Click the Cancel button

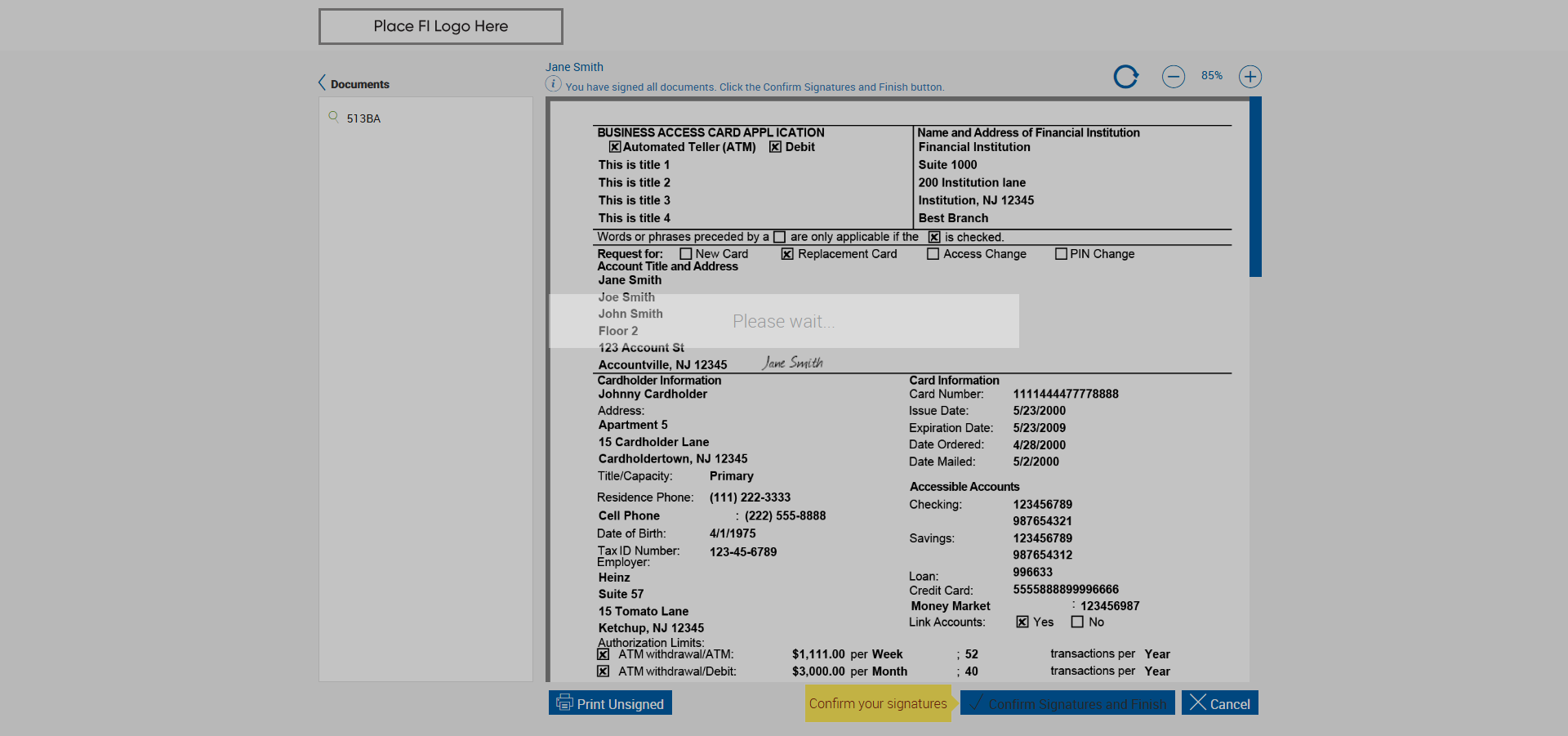(x=1220, y=703)
